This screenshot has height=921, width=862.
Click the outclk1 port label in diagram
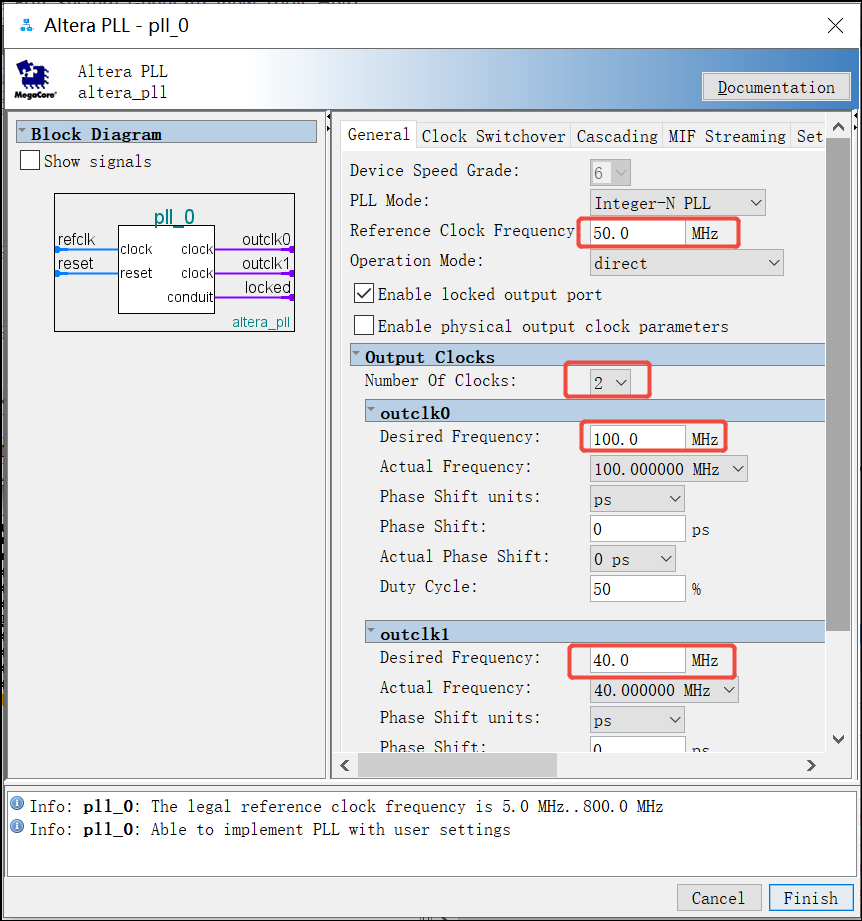point(266,263)
